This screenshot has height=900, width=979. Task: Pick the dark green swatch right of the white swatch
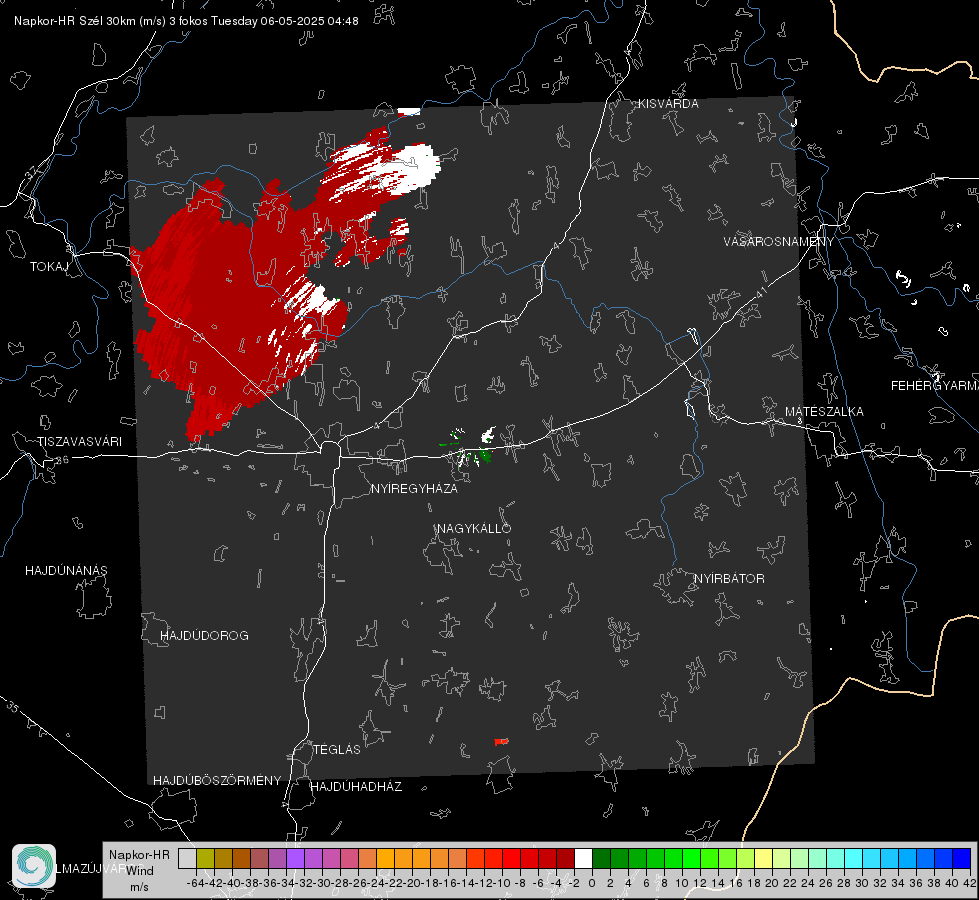601,858
